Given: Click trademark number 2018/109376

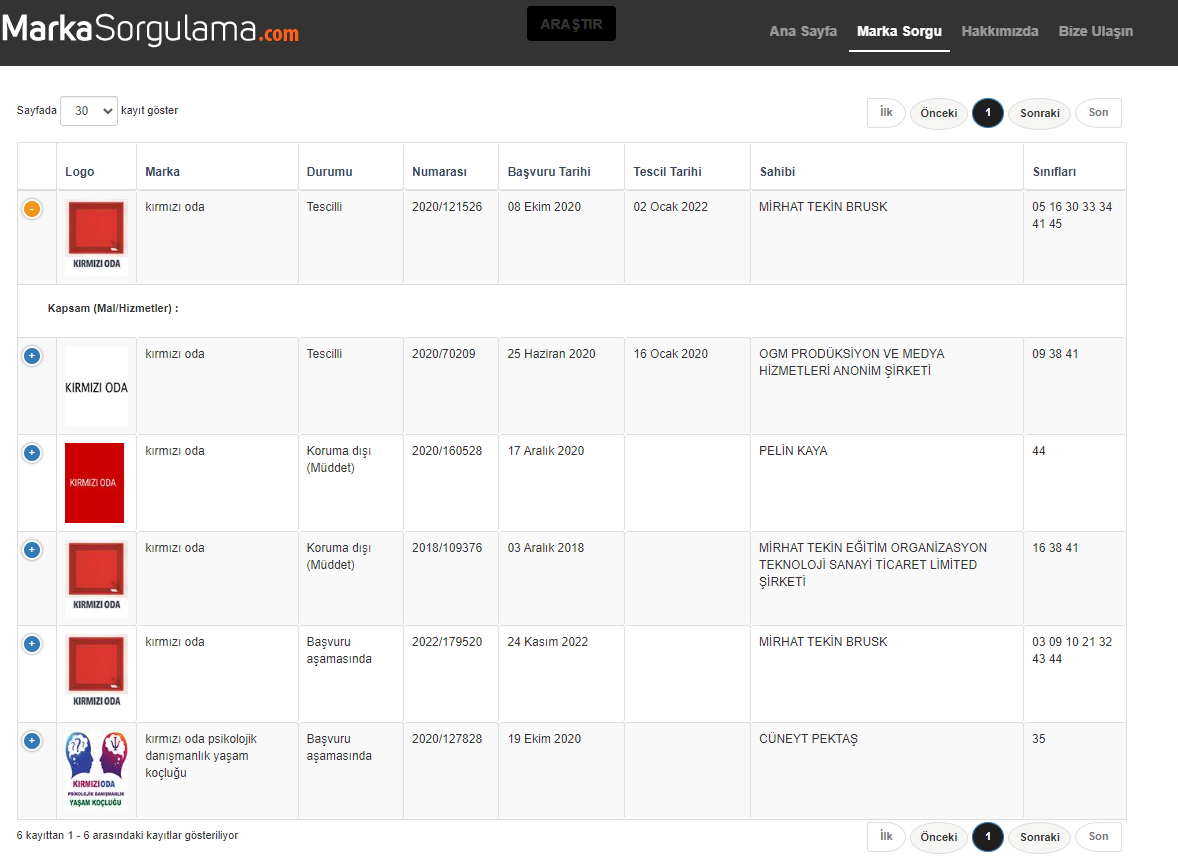Looking at the screenshot, I should (447, 548).
